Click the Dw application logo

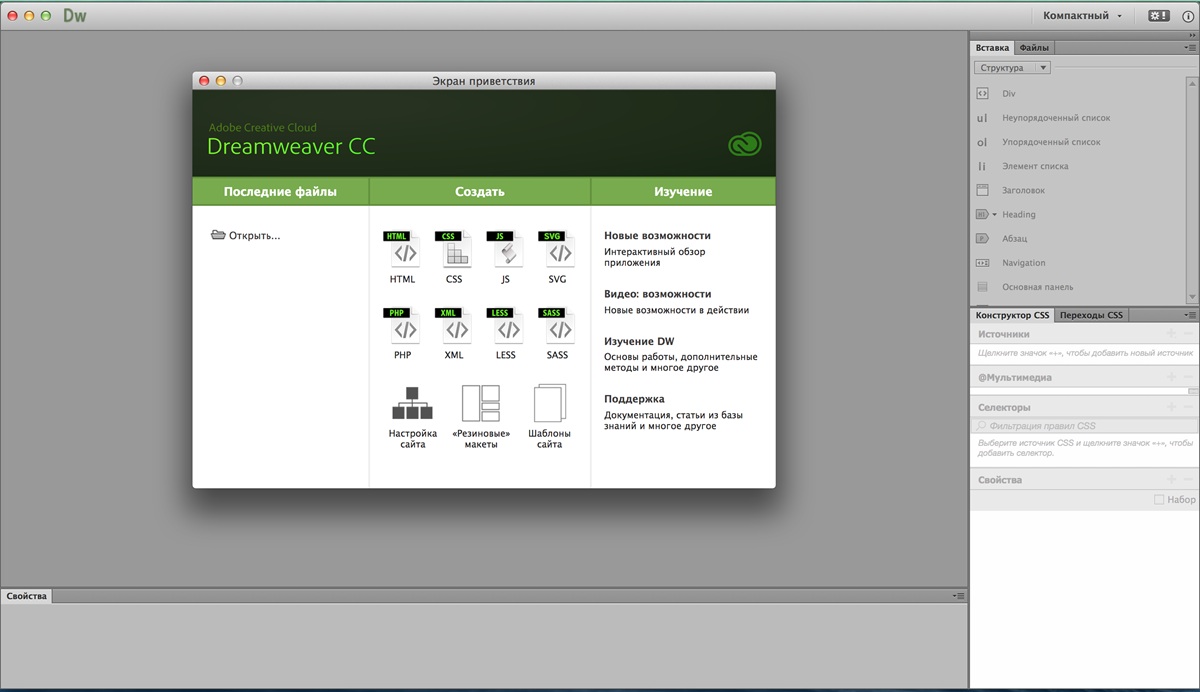pyautogui.click(x=75, y=16)
